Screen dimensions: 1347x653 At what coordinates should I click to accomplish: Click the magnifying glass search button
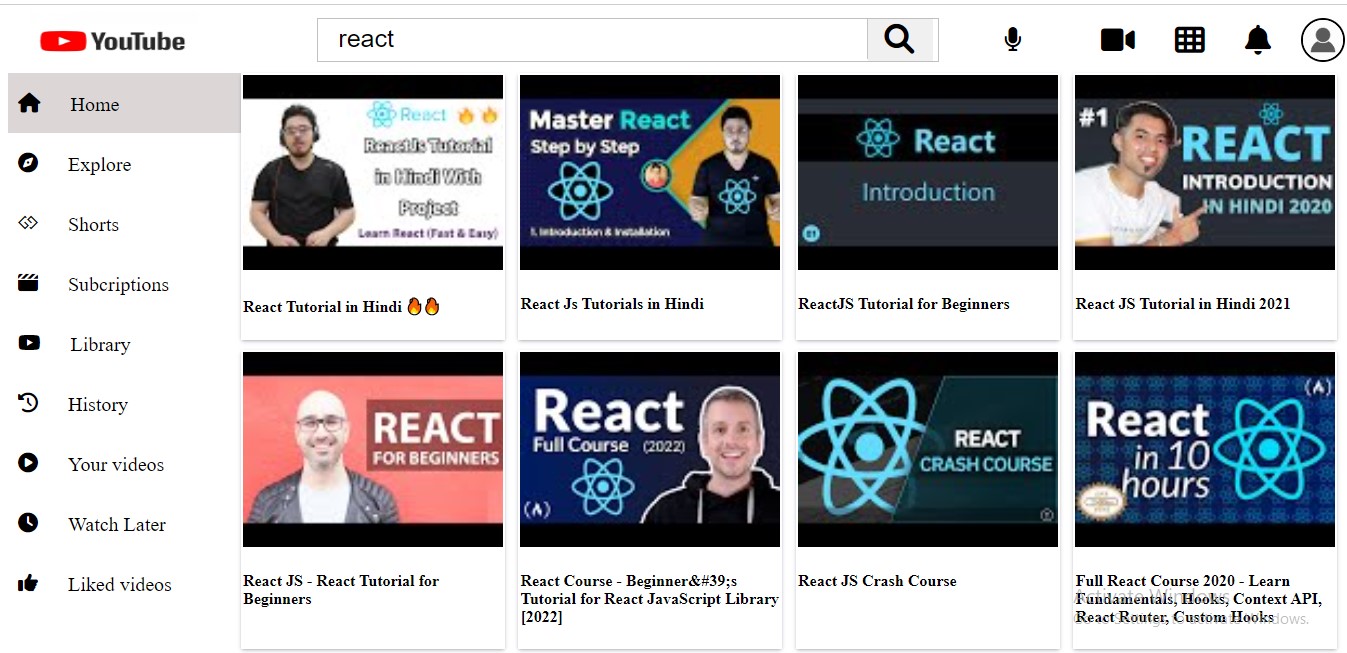tap(900, 40)
